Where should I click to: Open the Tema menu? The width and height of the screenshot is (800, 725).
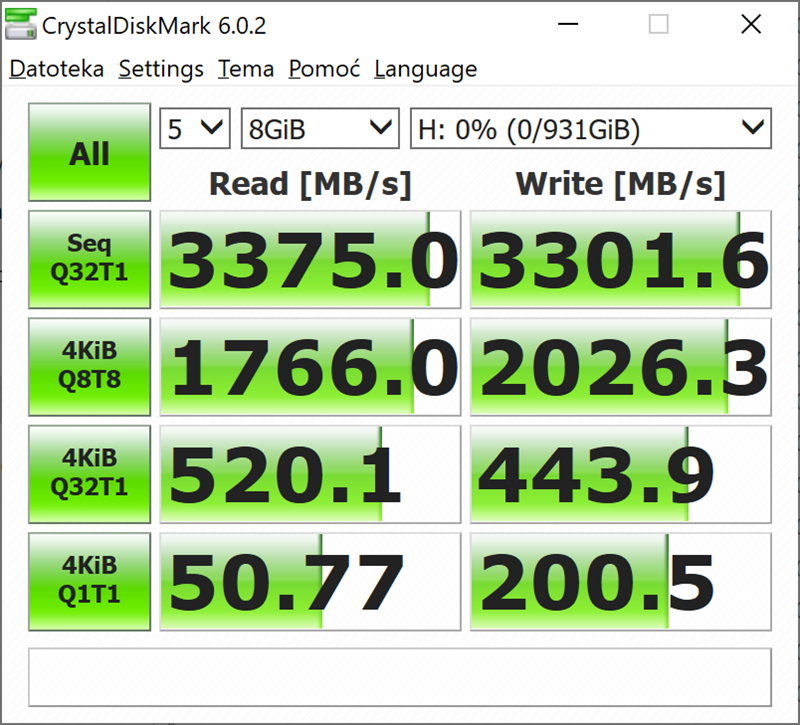click(246, 69)
